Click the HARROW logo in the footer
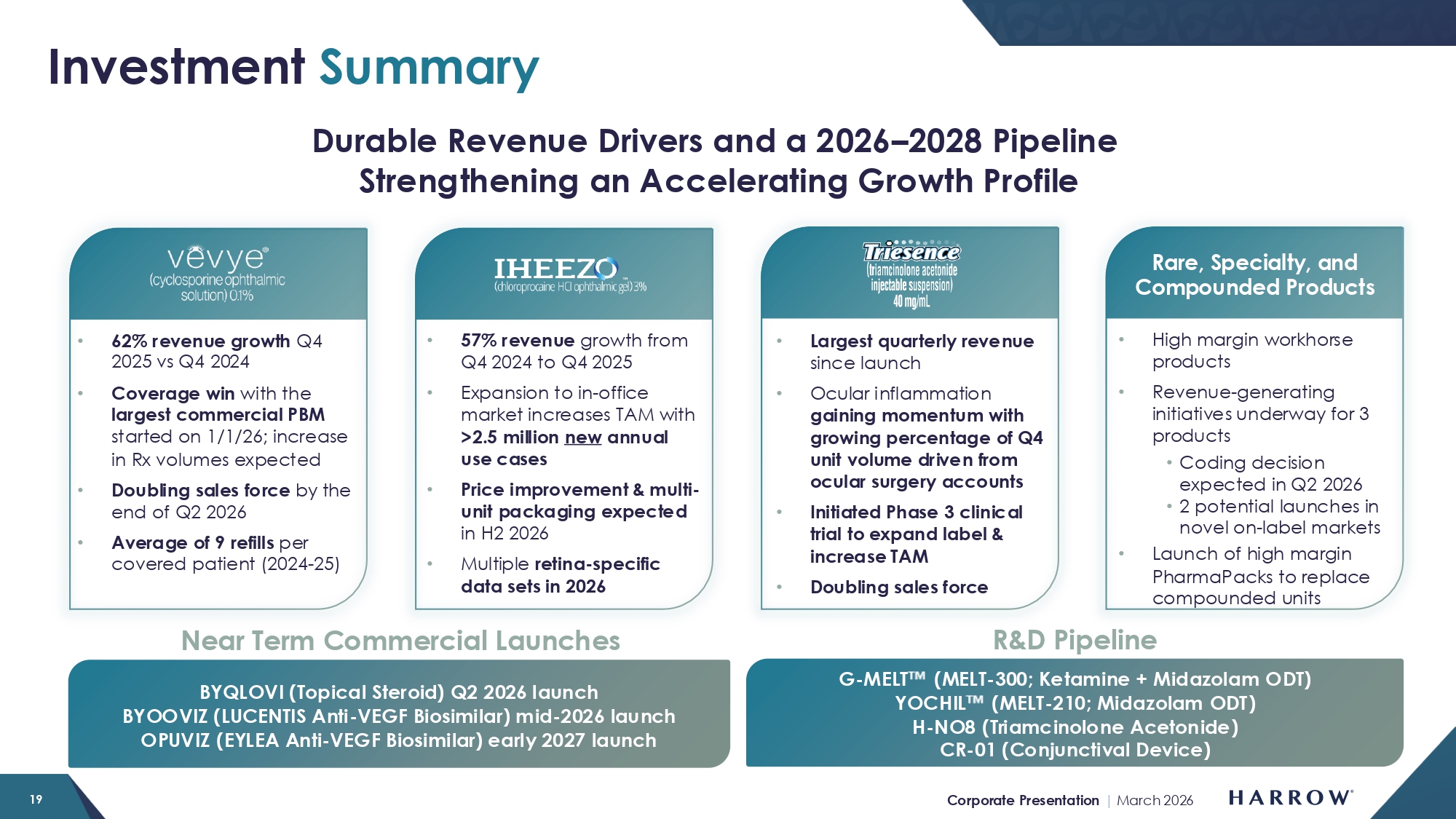Viewport: 1456px width, 819px height. pyautogui.click(x=1290, y=798)
